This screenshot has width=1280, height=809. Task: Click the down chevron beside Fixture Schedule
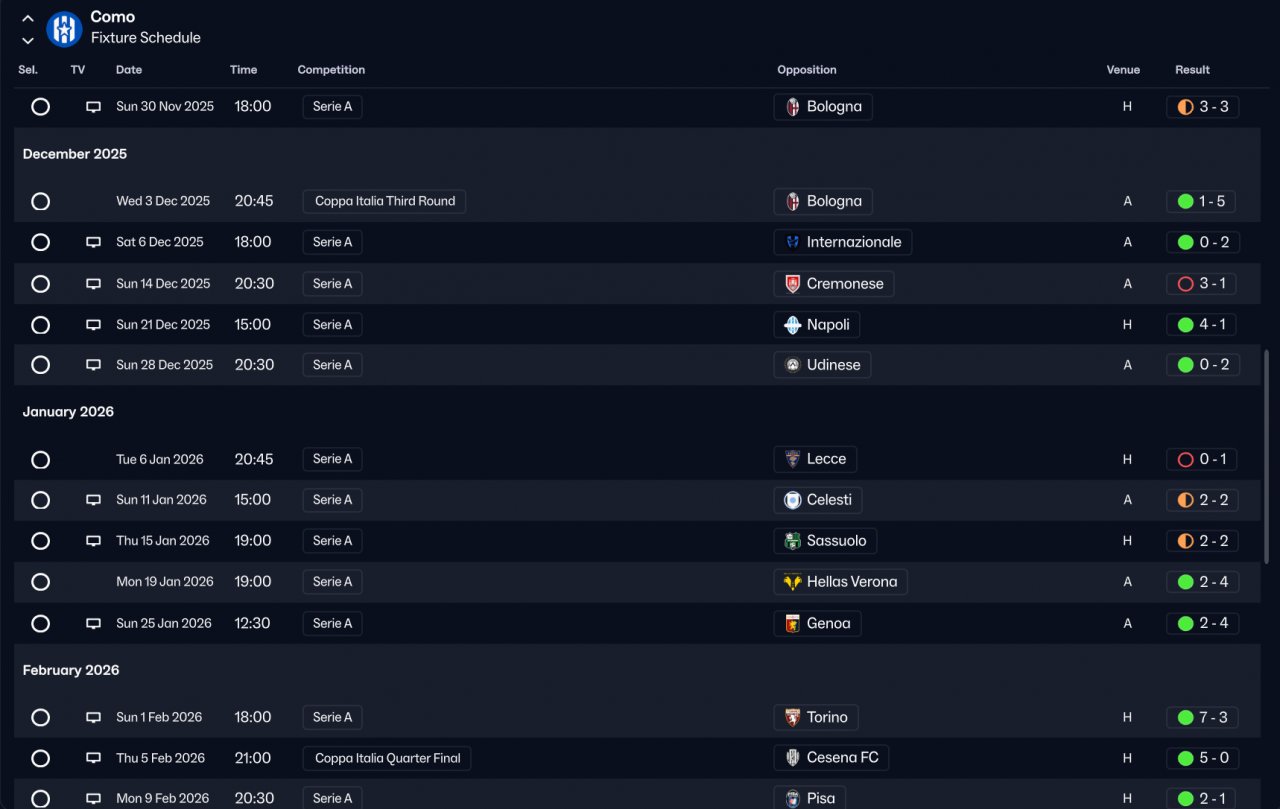pyautogui.click(x=28, y=40)
